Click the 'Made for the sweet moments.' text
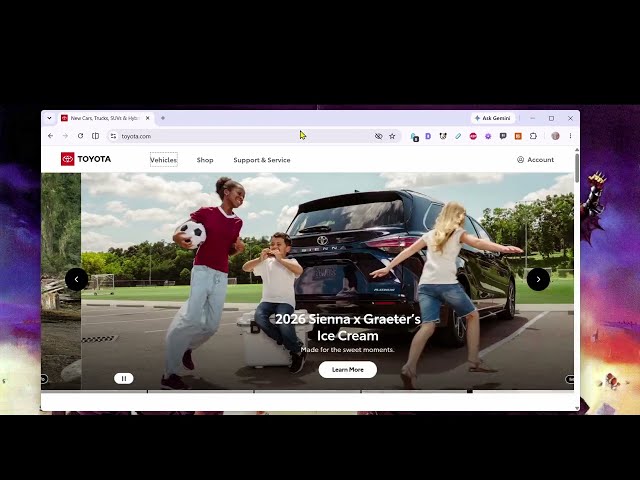 347,350
